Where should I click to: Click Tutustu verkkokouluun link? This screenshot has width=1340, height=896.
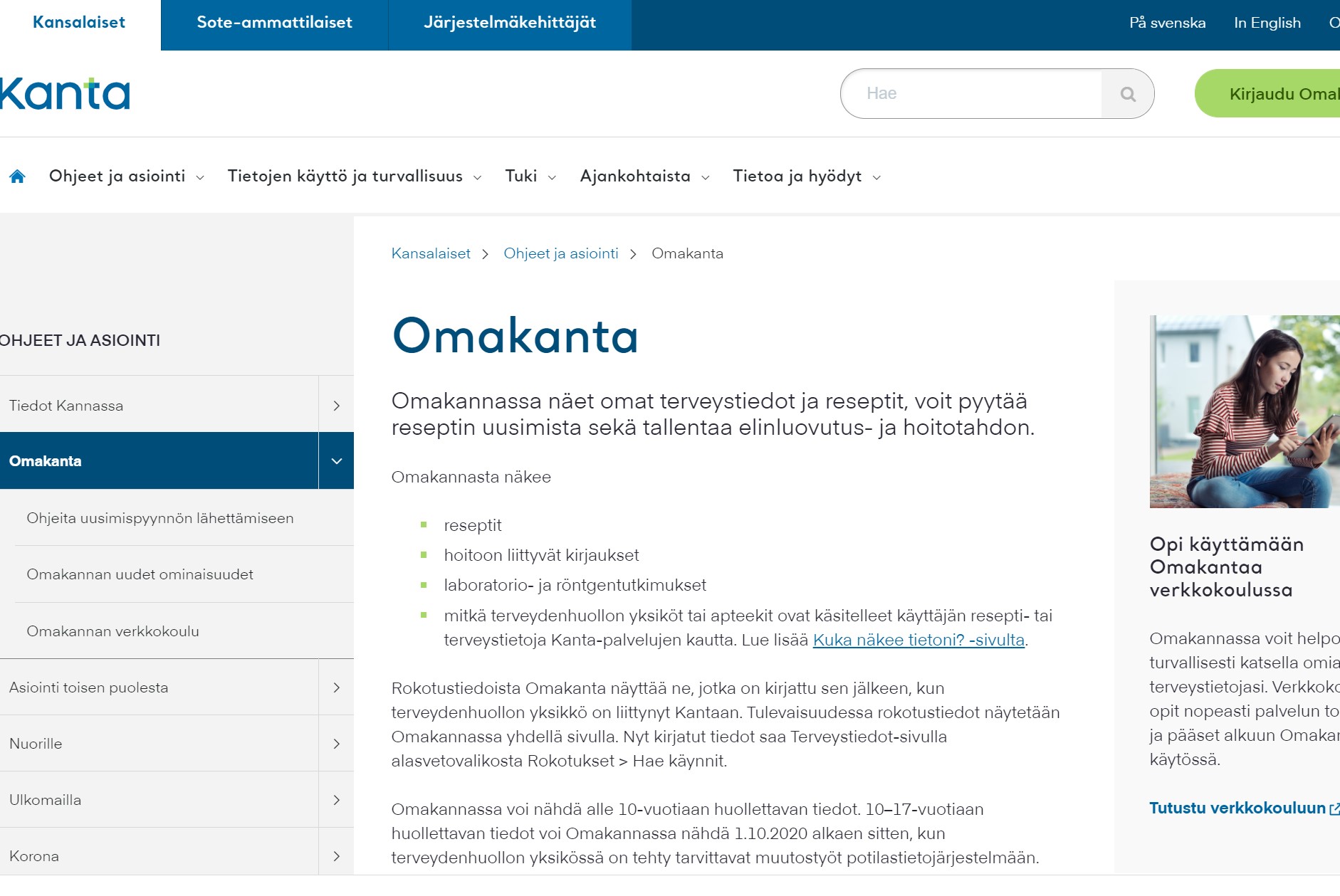[x=1237, y=808]
